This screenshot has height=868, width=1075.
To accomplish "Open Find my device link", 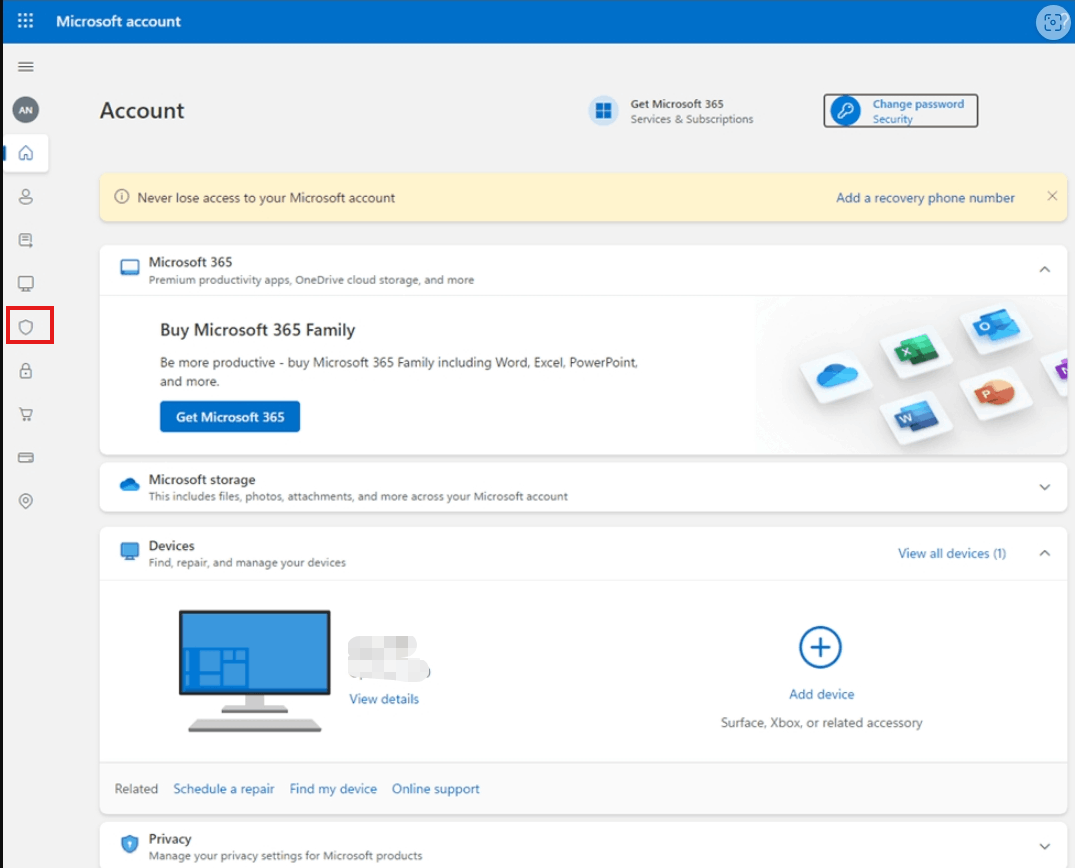I will (x=333, y=788).
